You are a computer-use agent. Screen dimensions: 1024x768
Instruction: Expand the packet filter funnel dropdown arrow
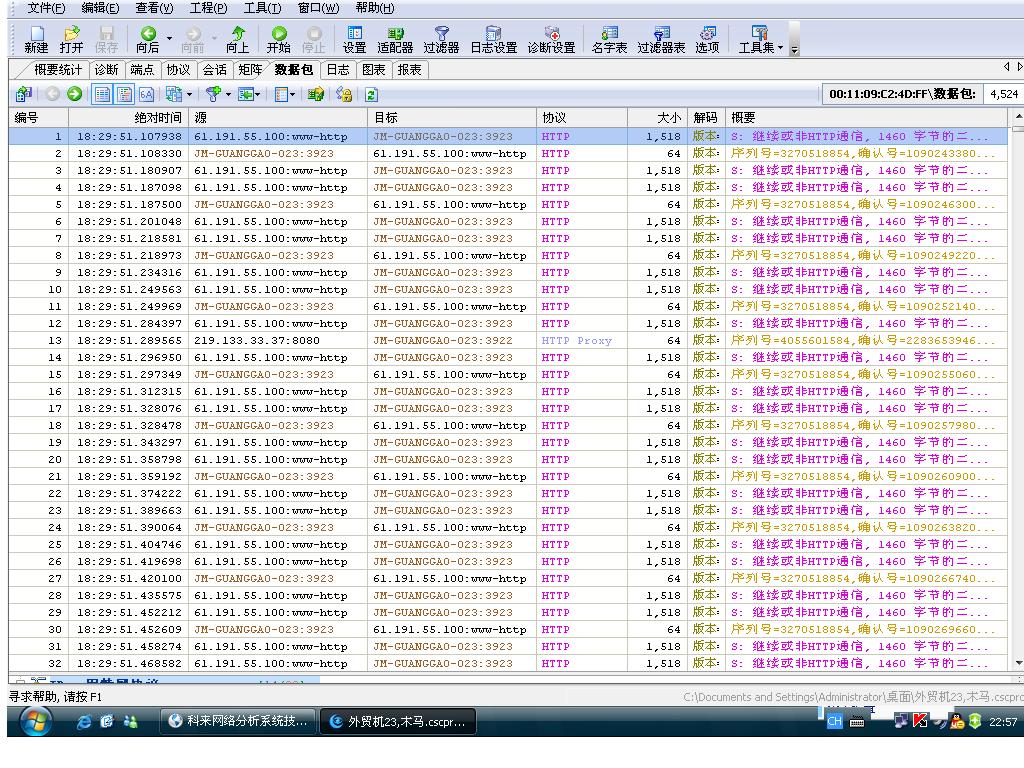(228, 94)
